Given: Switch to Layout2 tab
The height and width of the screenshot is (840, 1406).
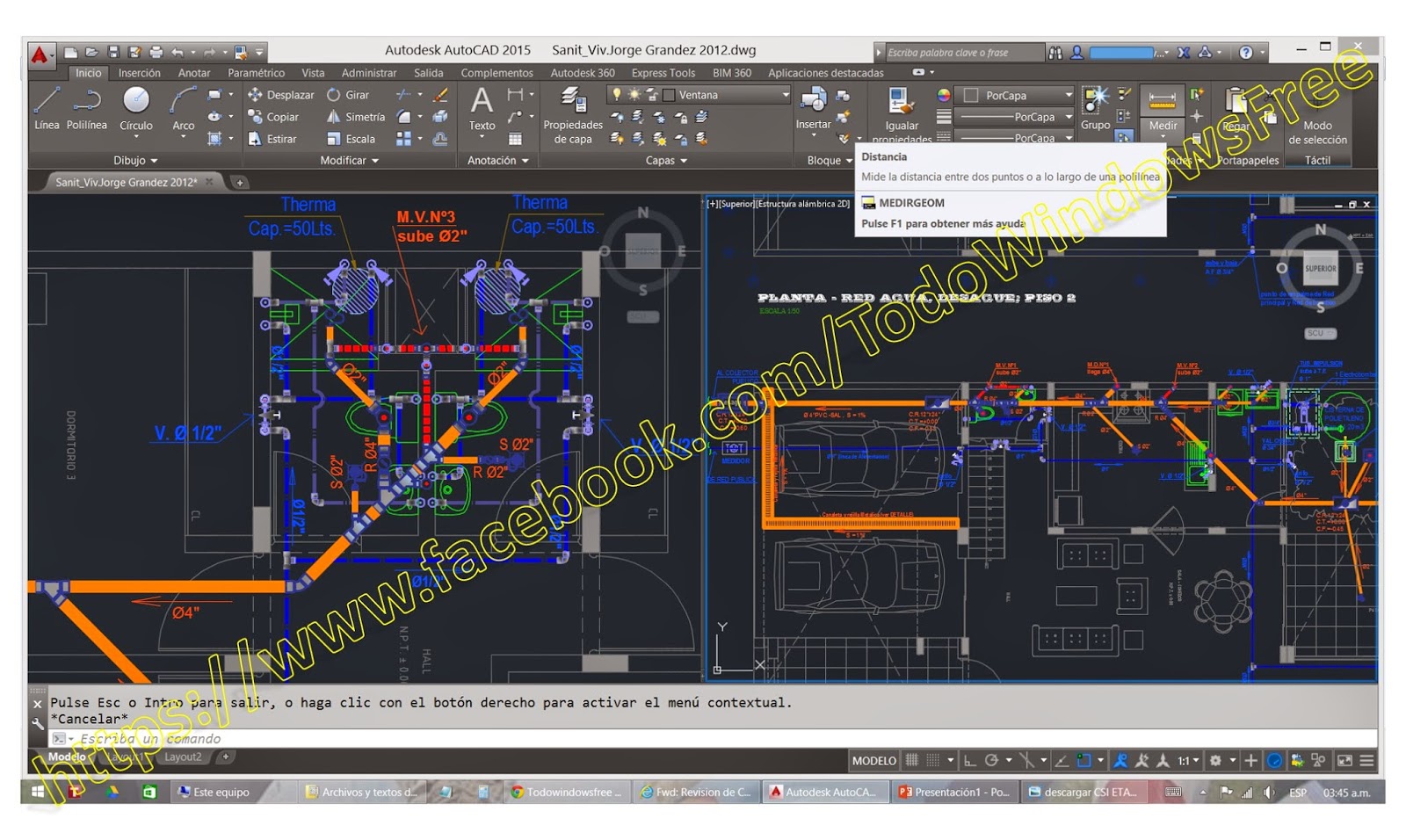Looking at the screenshot, I should coord(183,757).
